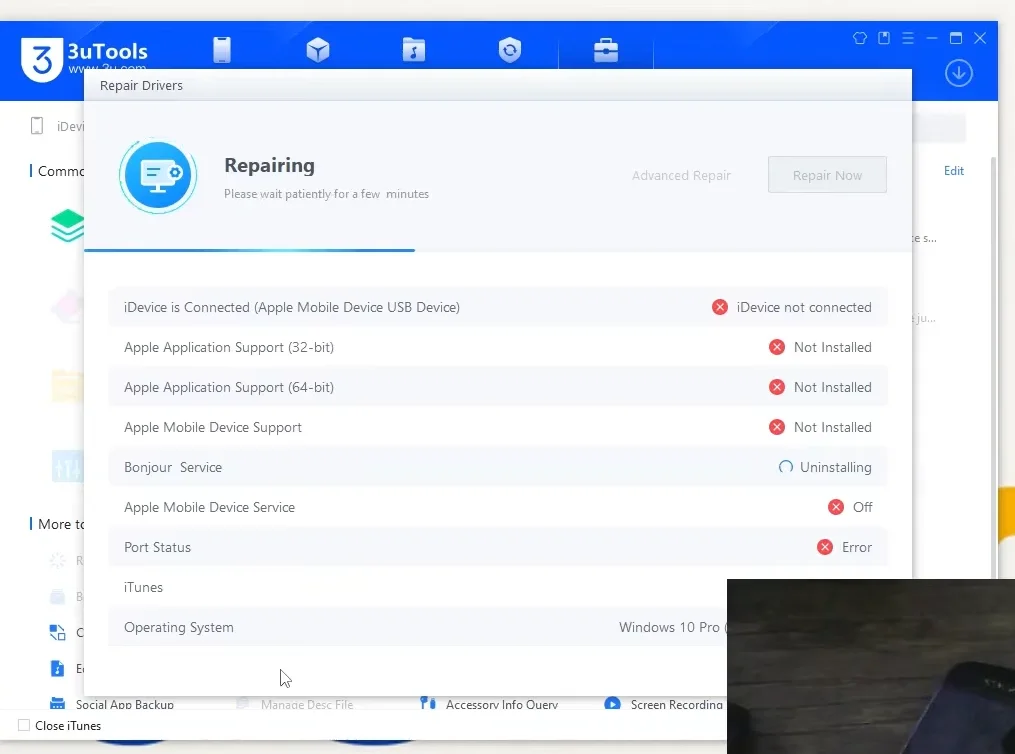The width and height of the screenshot is (1015, 754).
Task: Click the Windows 10 Pro value
Action: pyautogui.click(x=673, y=628)
